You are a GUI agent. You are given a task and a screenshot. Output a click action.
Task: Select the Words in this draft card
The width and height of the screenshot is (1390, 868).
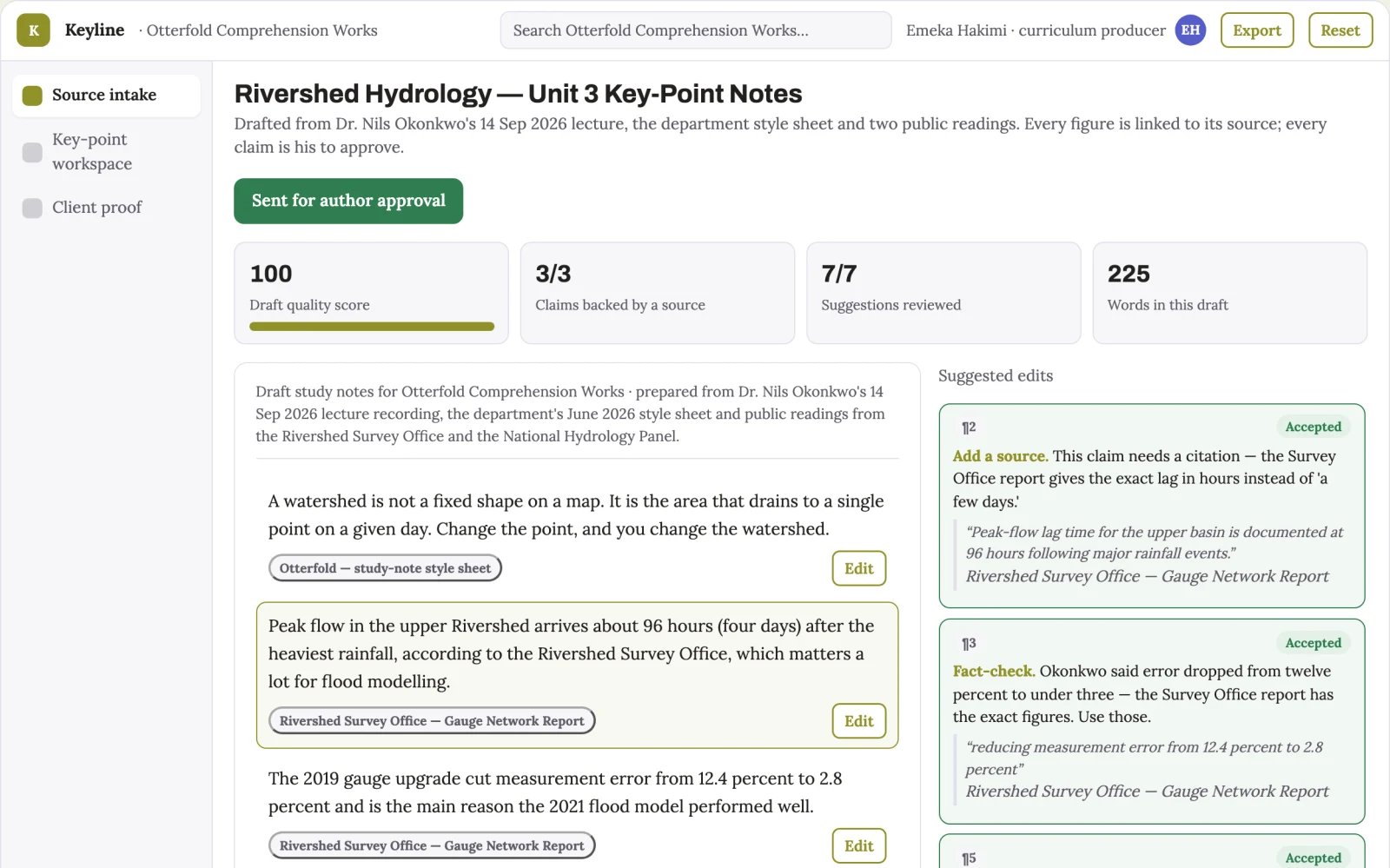pyautogui.click(x=1230, y=293)
